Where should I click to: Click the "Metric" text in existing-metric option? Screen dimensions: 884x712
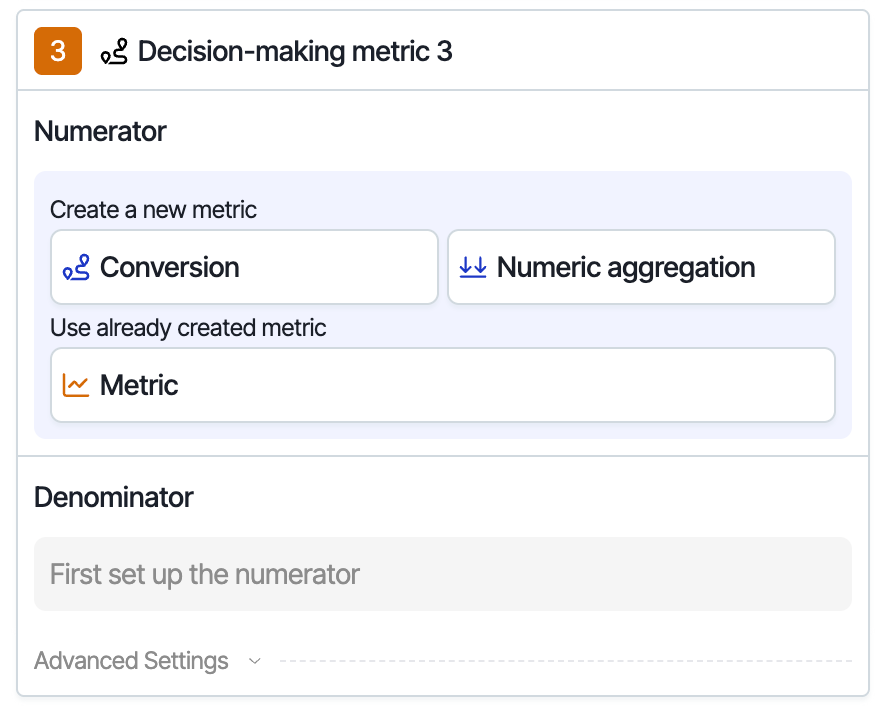pyautogui.click(x=139, y=385)
